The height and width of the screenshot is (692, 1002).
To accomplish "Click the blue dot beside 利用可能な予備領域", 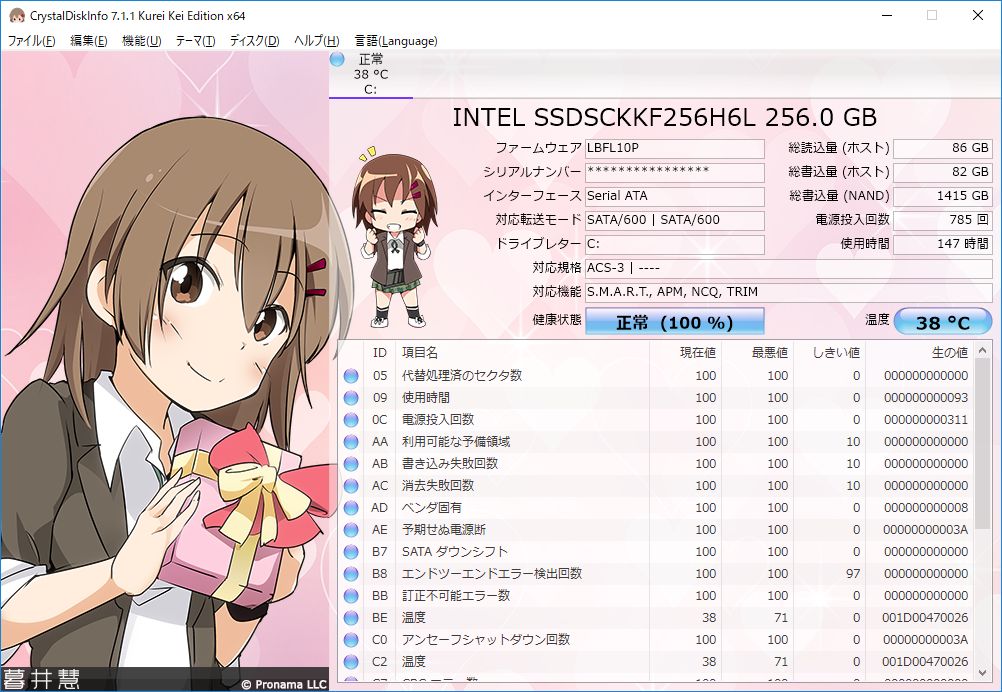I will (x=350, y=442).
